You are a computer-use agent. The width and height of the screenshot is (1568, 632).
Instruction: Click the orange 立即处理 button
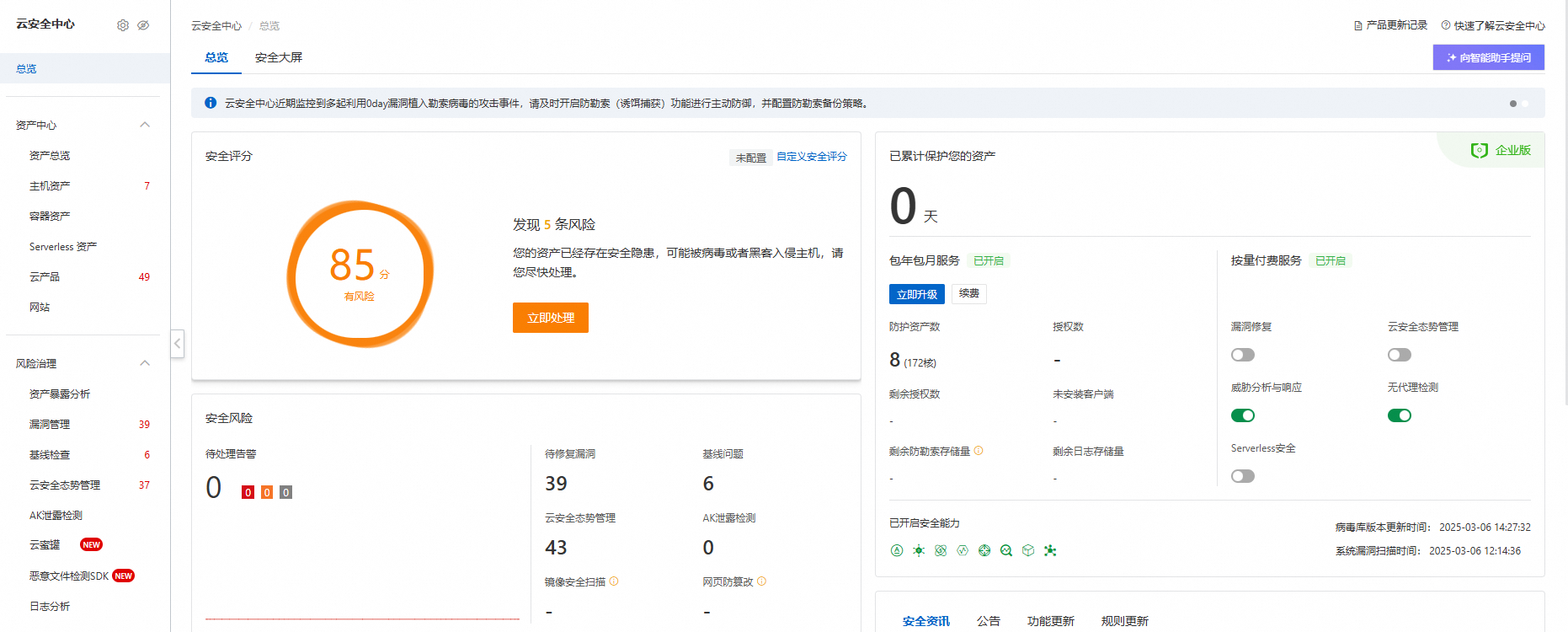tap(551, 318)
